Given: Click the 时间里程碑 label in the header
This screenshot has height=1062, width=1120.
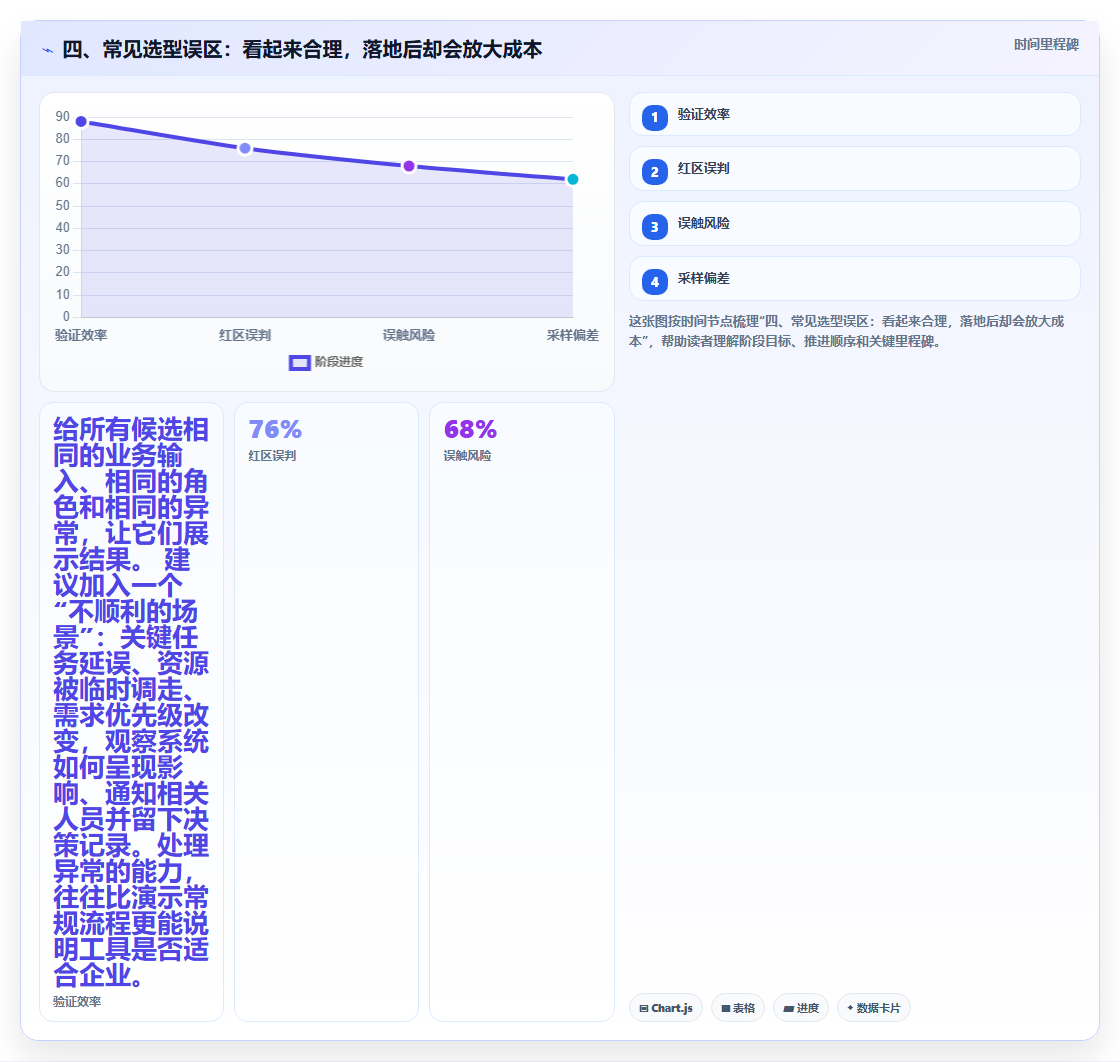Looking at the screenshot, I should 1046,44.
